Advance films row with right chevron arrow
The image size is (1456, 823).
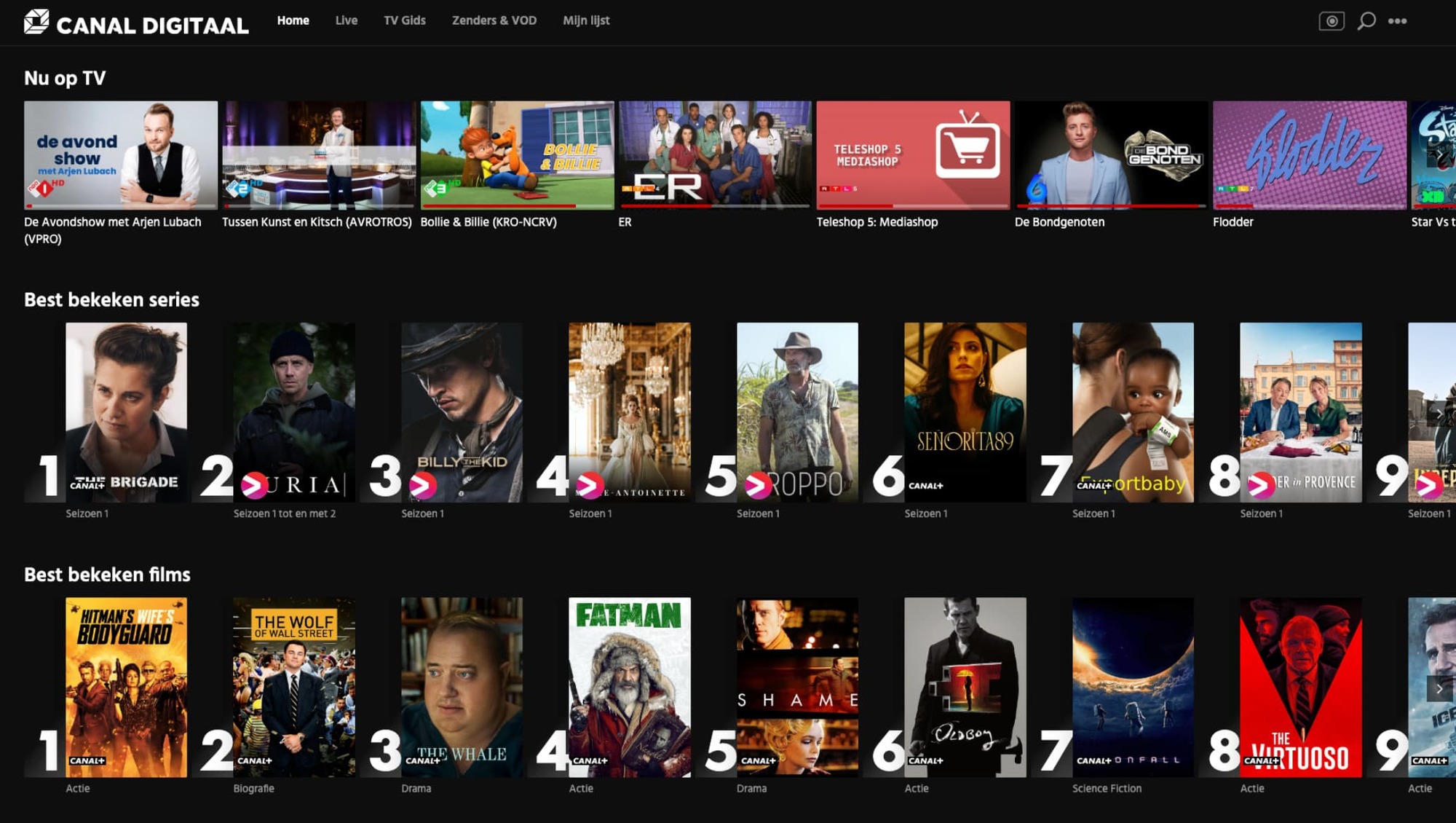pyautogui.click(x=1439, y=688)
